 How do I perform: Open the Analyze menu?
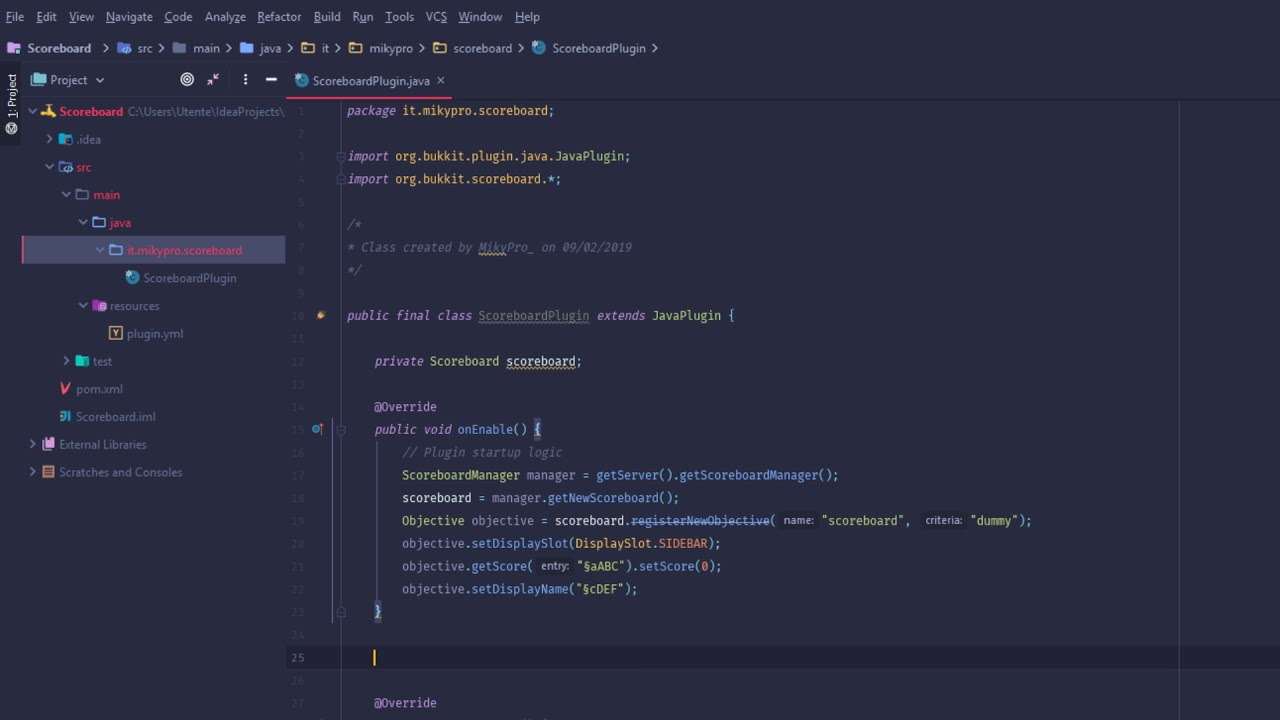tap(225, 16)
